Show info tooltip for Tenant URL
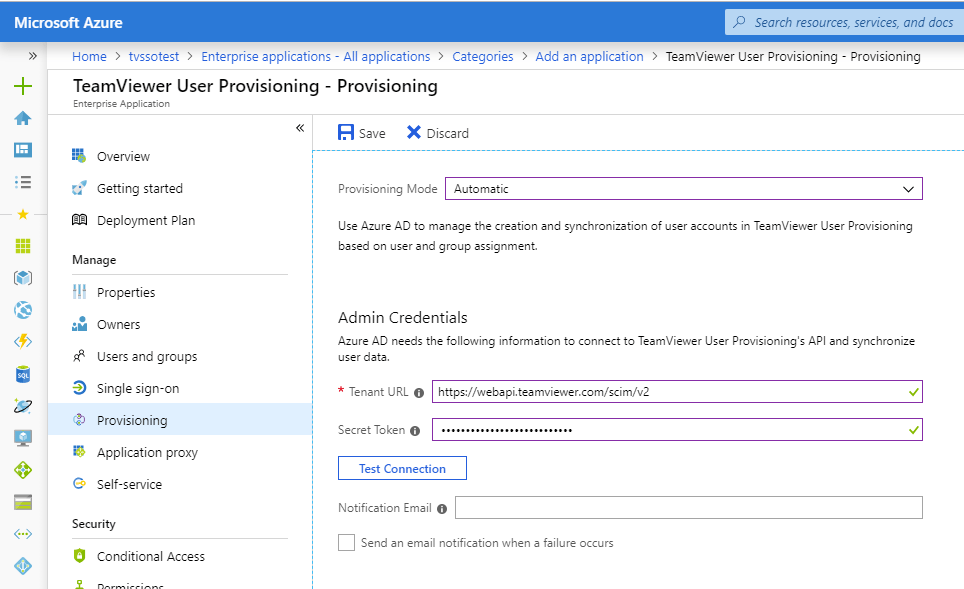964x589 pixels. (x=419, y=392)
